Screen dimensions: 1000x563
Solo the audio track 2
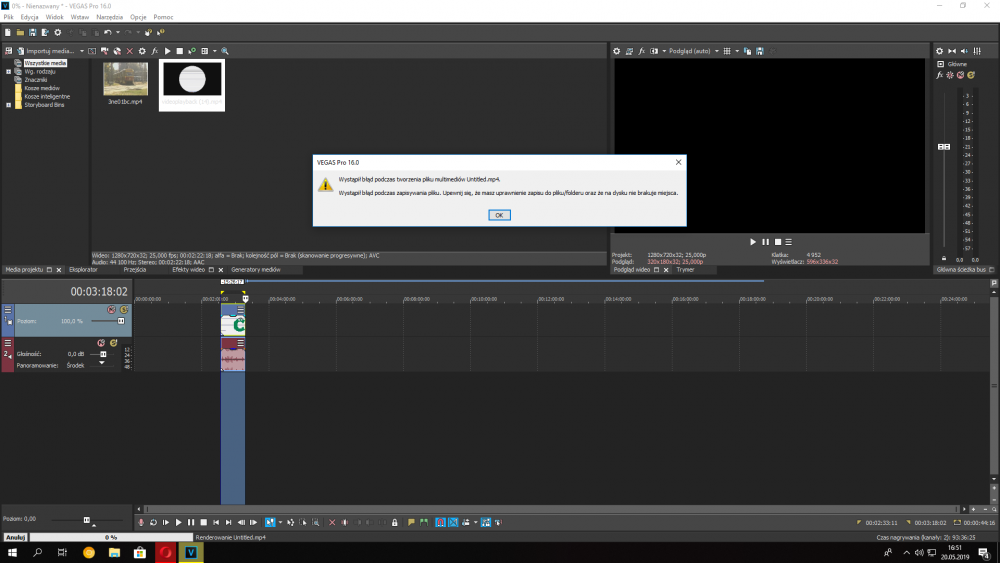tap(113, 343)
